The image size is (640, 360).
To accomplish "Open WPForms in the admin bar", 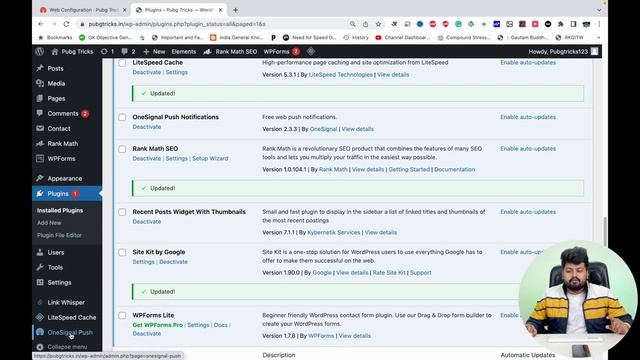I will point(282,51).
